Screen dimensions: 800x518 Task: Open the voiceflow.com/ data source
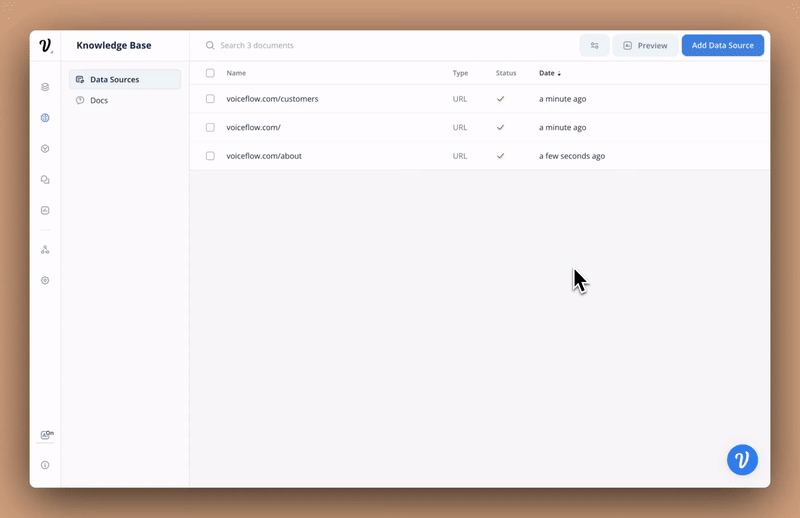coord(254,128)
